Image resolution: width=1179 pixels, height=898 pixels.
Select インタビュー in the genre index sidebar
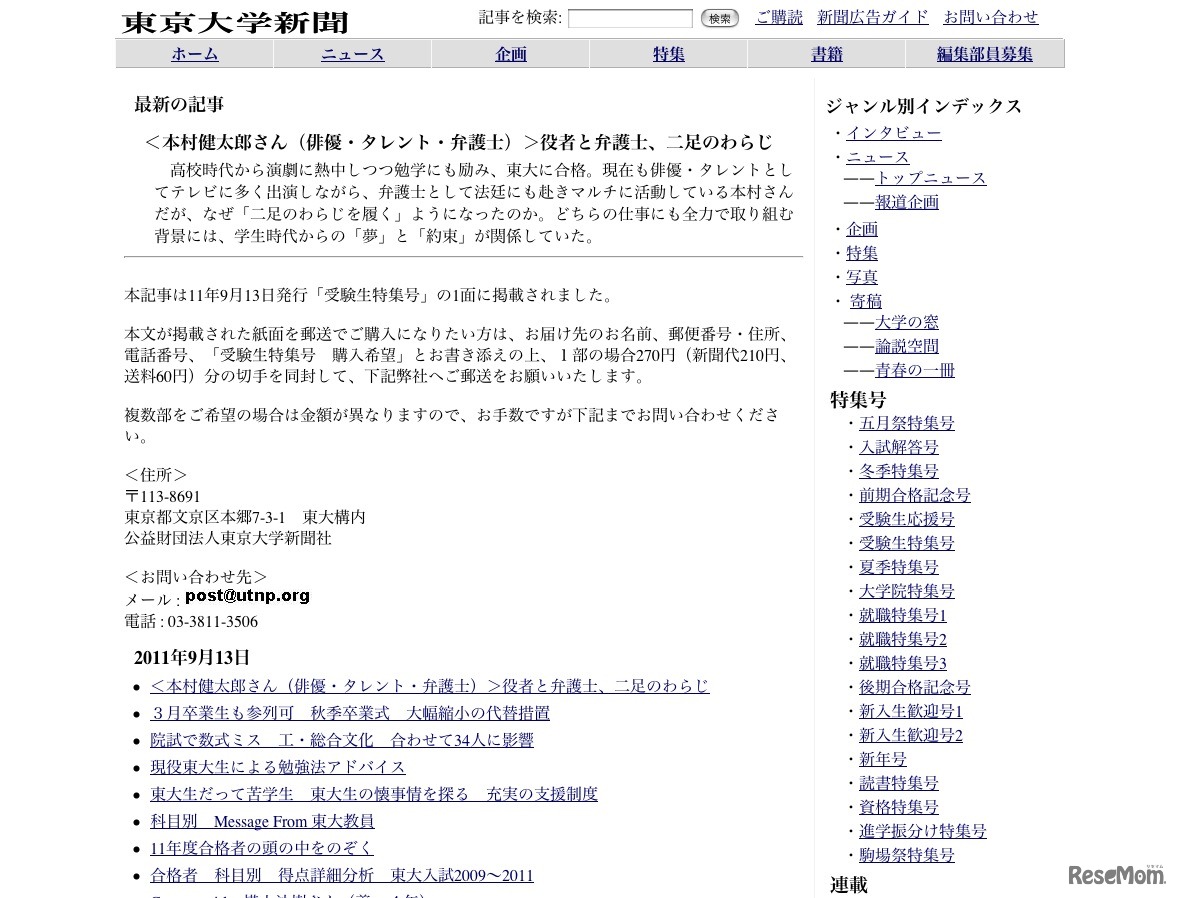pyautogui.click(x=893, y=132)
